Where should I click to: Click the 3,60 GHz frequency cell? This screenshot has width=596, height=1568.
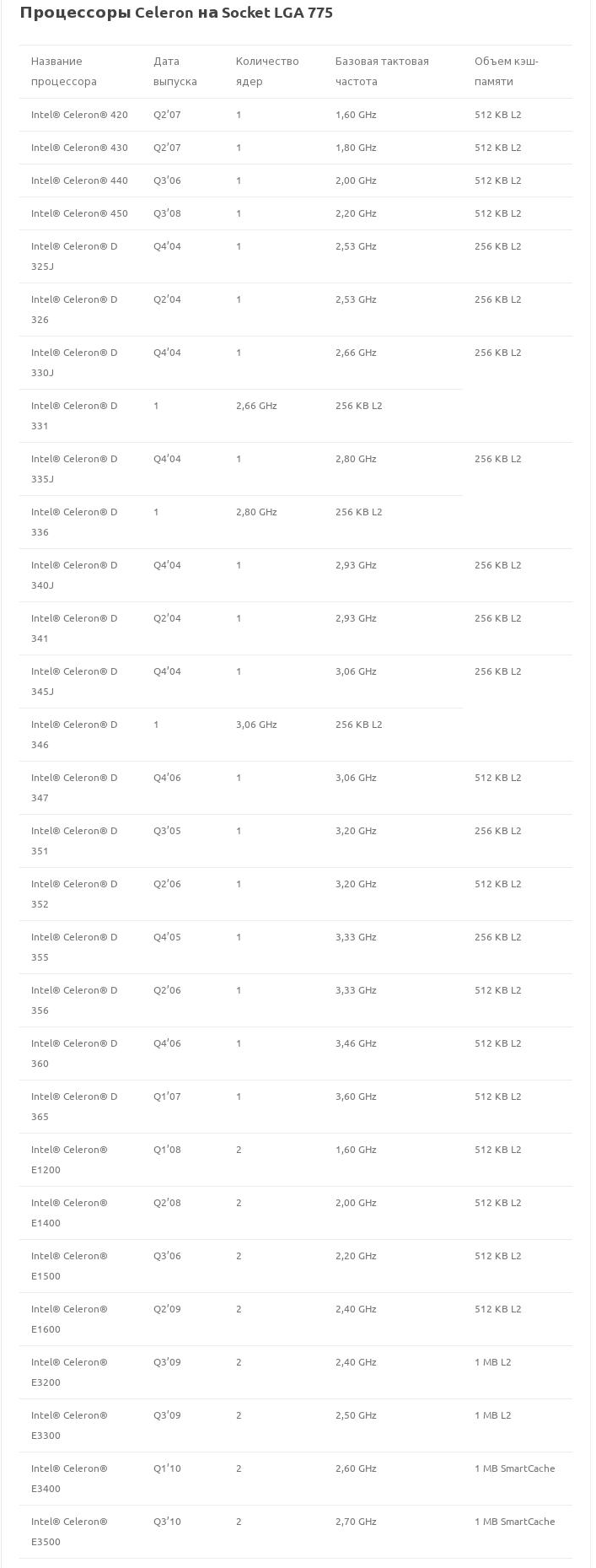[356, 1097]
